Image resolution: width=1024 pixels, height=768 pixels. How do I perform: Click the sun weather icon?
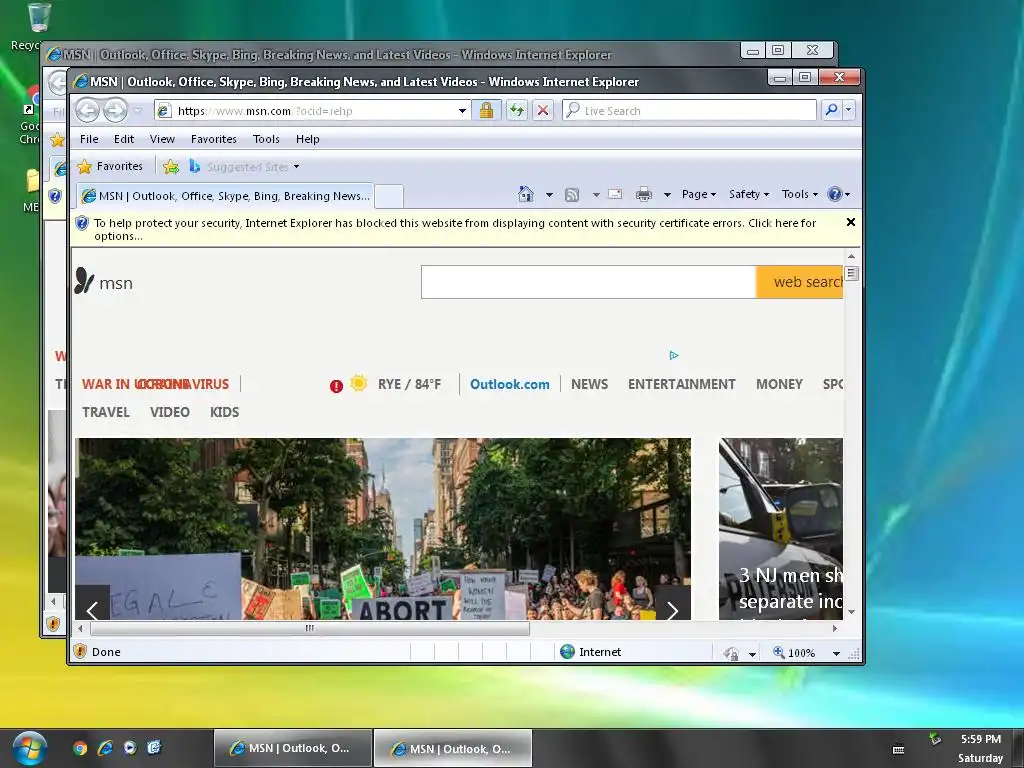click(x=359, y=383)
